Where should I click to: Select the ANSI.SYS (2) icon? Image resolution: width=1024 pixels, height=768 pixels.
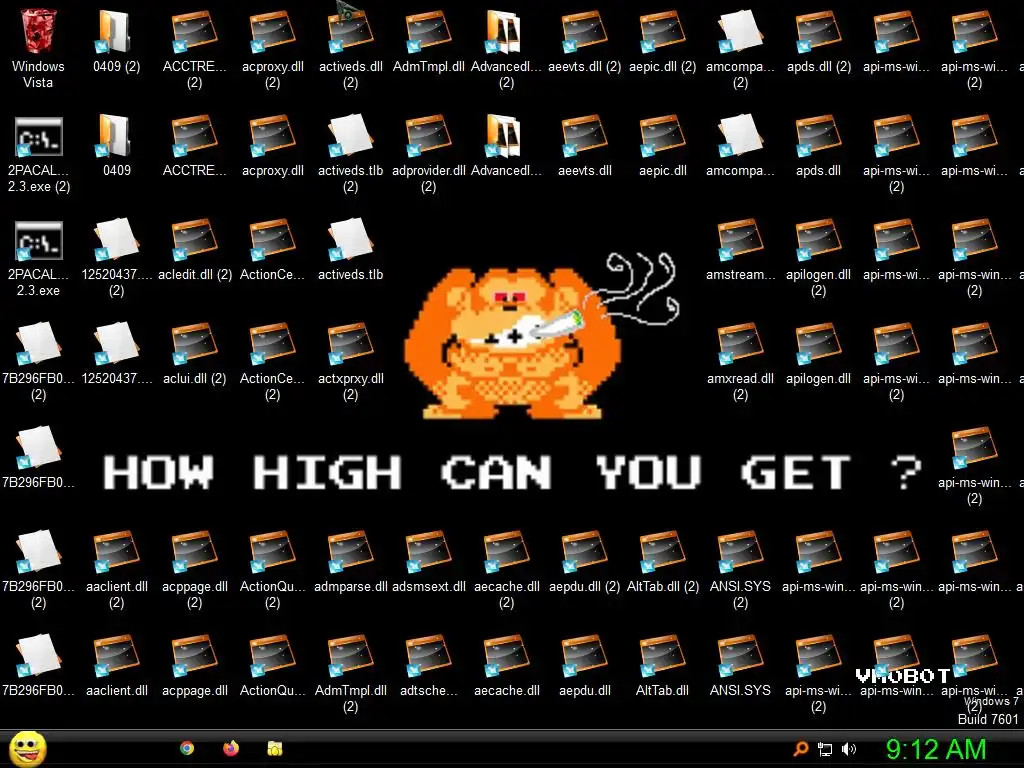pos(740,552)
